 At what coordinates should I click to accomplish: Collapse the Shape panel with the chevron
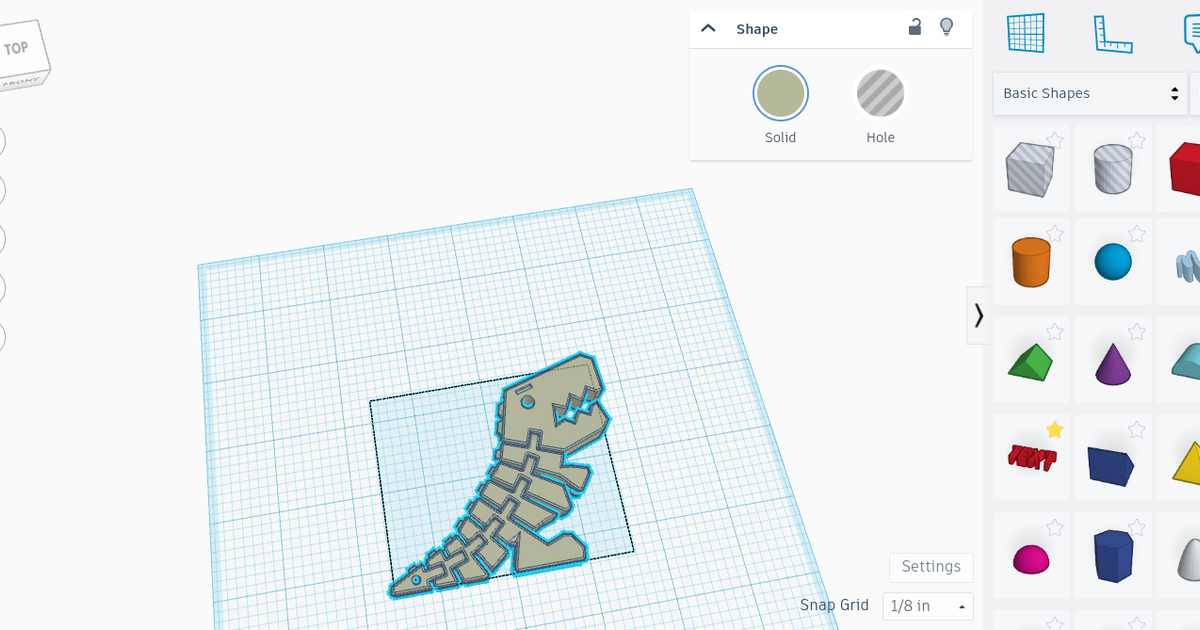tap(708, 29)
